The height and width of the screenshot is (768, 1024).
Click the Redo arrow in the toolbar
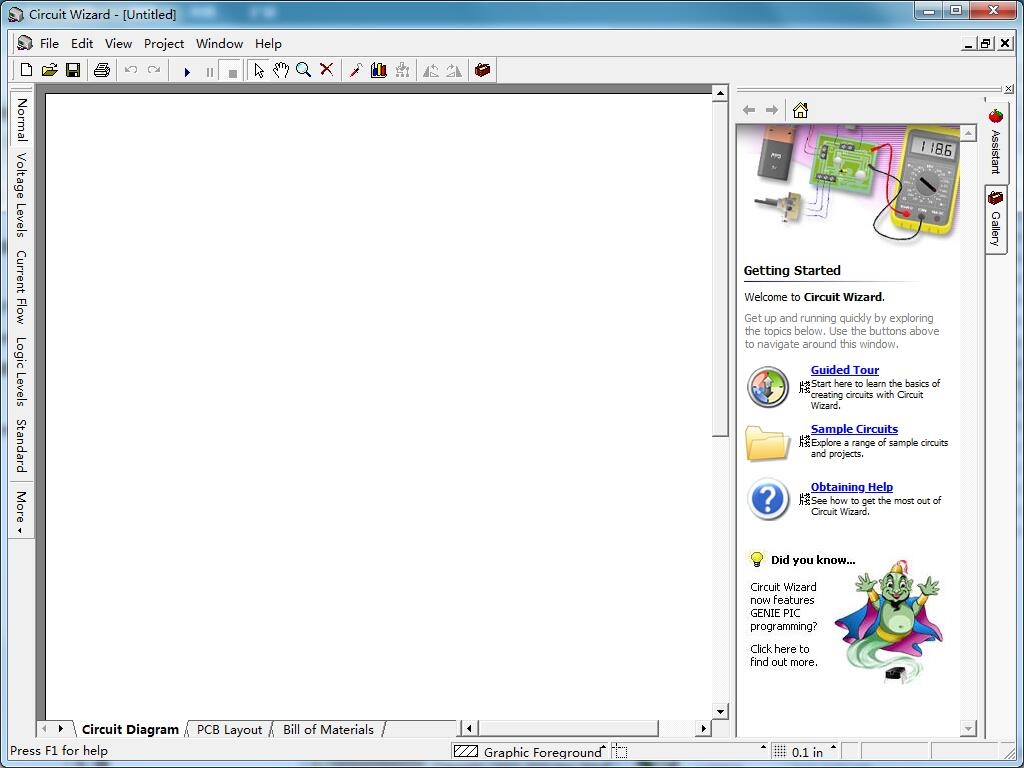pos(154,70)
